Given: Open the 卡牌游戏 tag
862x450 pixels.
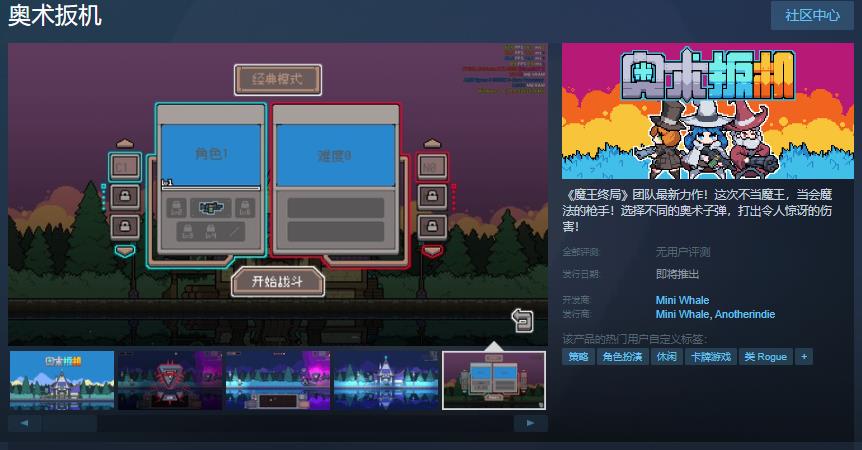Looking at the screenshot, I should click(x=710, y=356).
